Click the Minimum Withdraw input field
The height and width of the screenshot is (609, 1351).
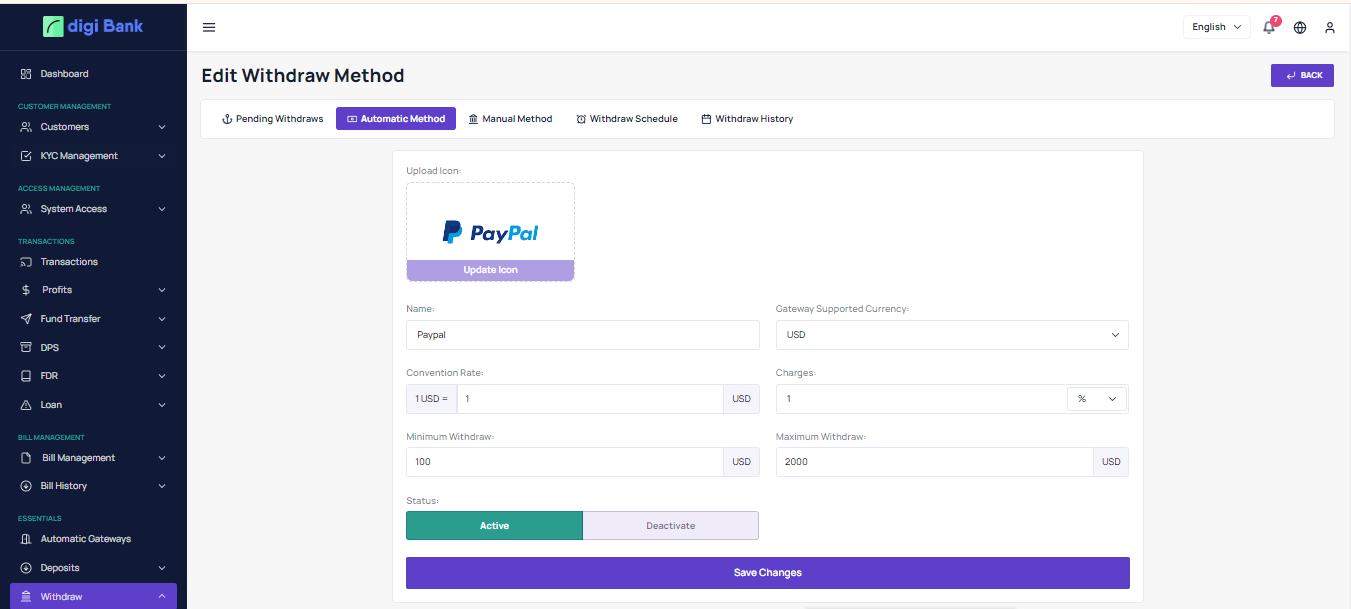[564, 462]
